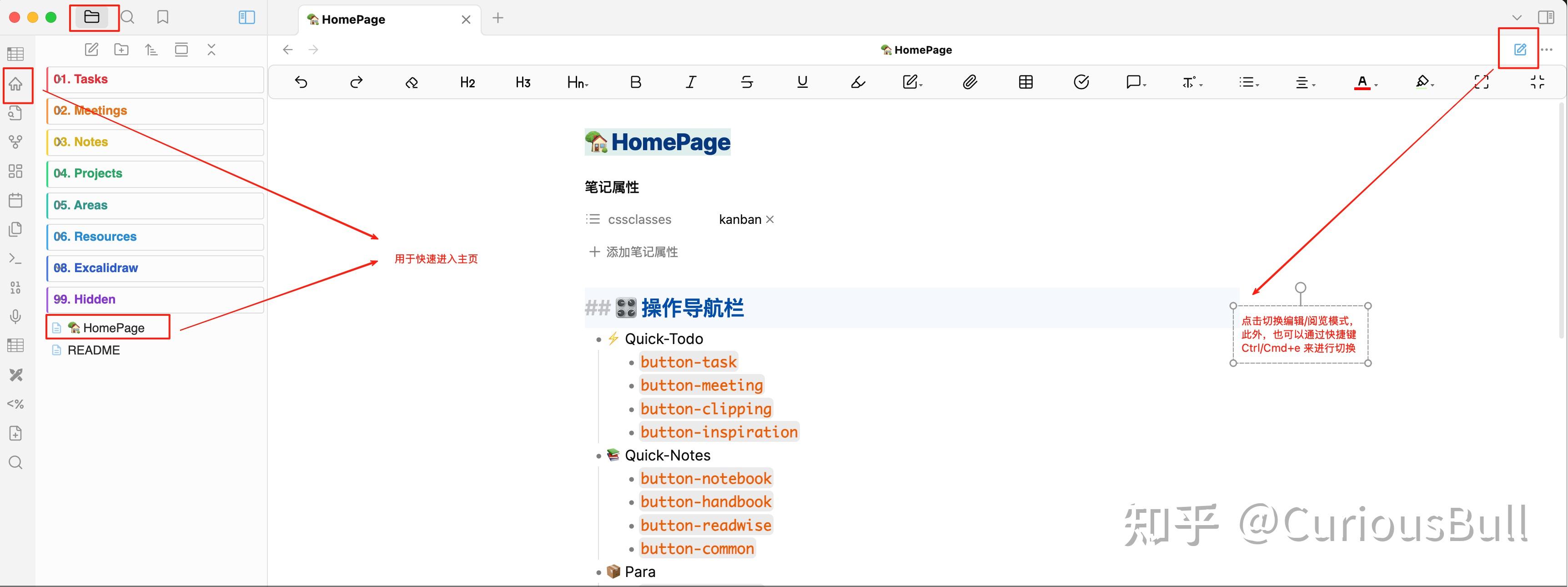Apply strikethrough formatting
The height and width of the screenshot is (587, 1568).
(747, 82)
